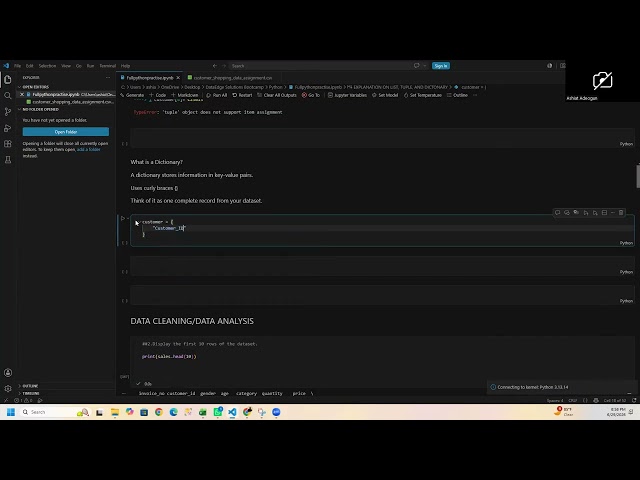Click Restart in notebook toolbar
The width and height of the screenshot is (640, 480).
click(x=242, y=95)
